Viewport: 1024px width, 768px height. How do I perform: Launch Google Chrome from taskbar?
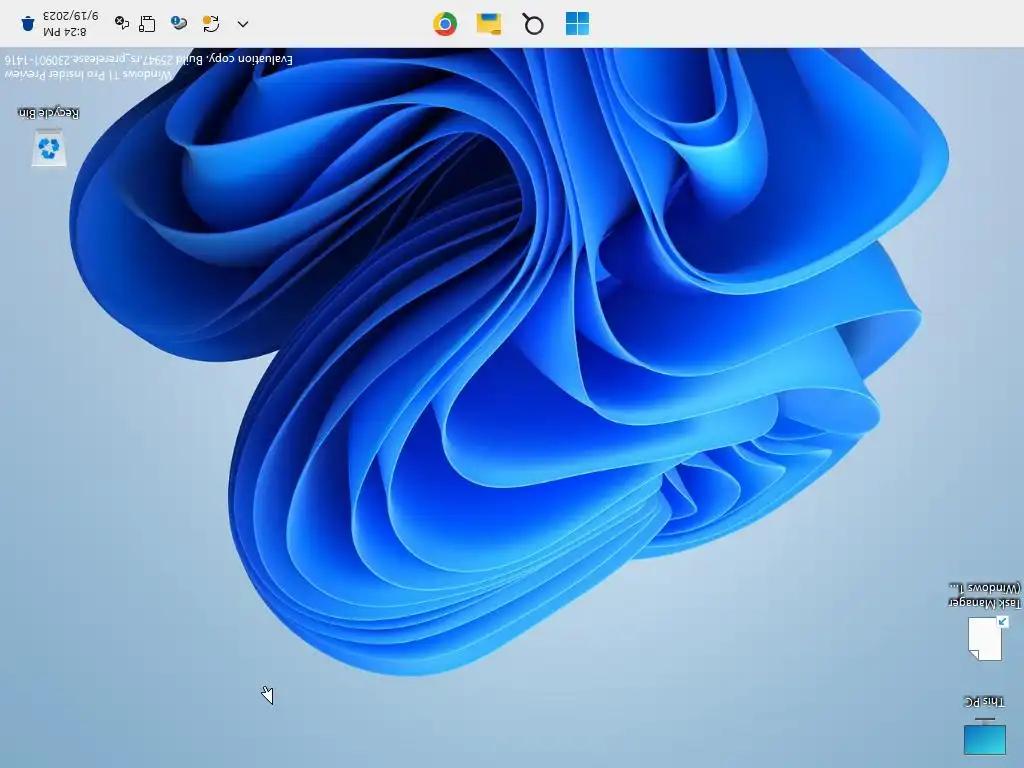pyautogui.click(x=445, y=24)
